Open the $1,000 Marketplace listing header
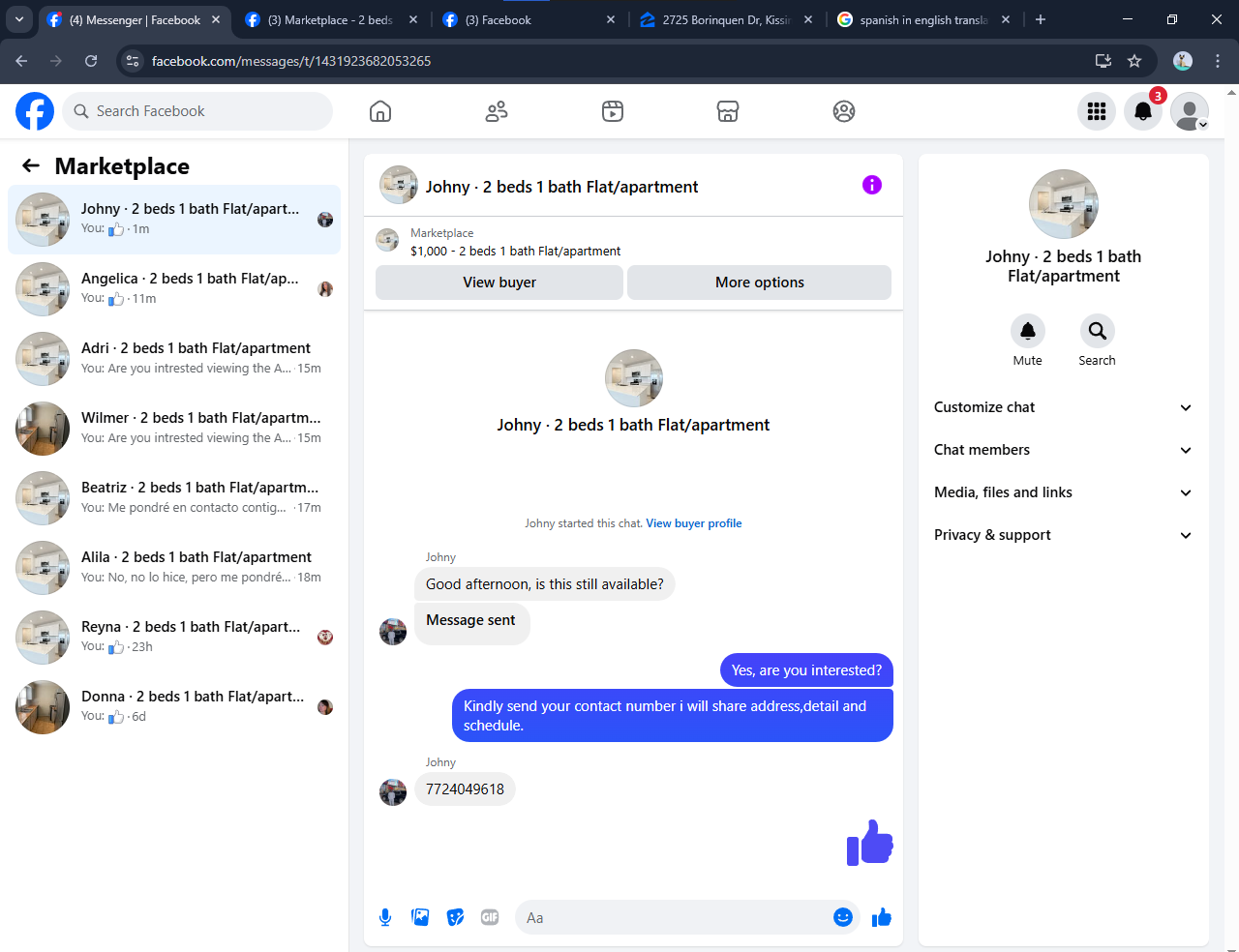This screenshot has width=1239, height=952. click(x=633, y=242)
